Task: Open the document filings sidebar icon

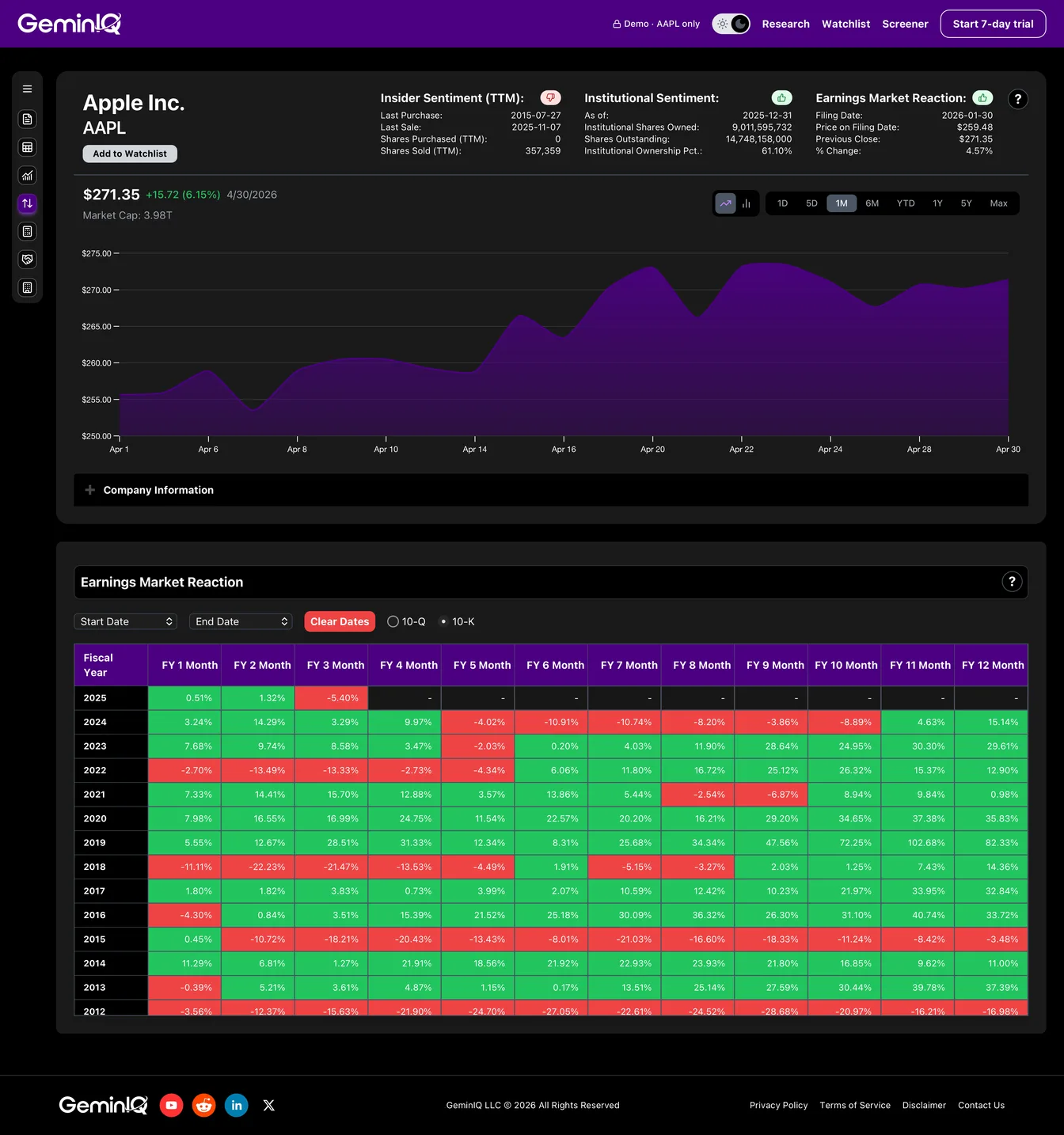Action: click(x=27, y=120)
